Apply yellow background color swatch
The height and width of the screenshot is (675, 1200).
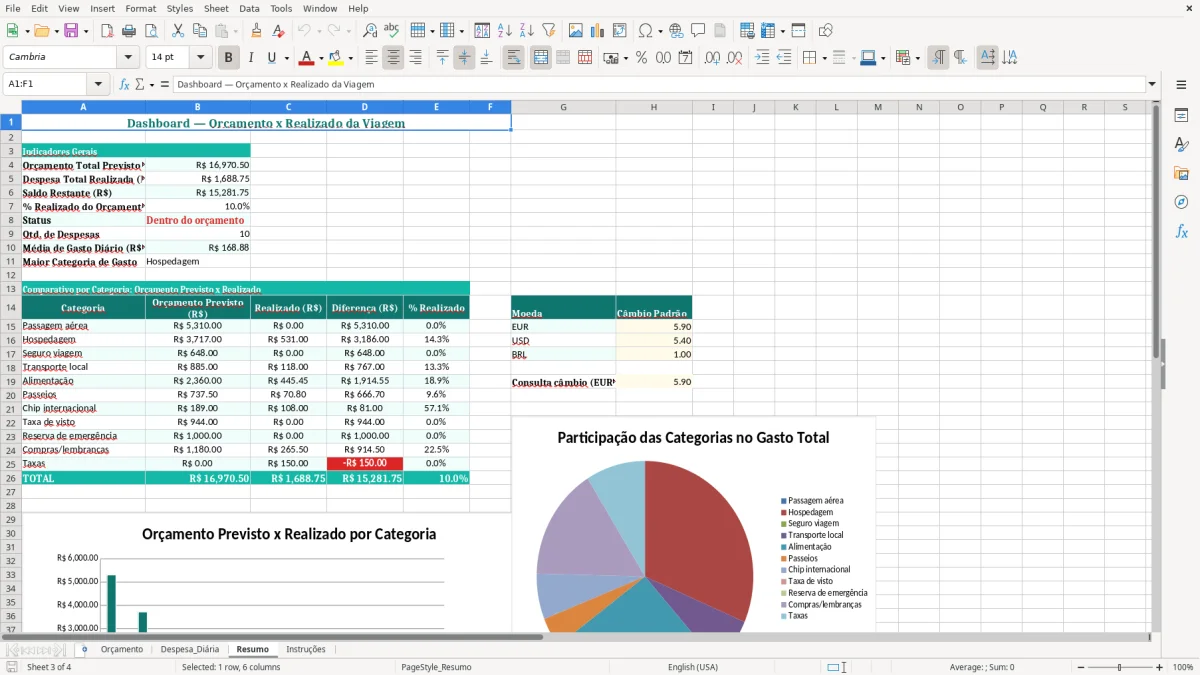[336, 58]
